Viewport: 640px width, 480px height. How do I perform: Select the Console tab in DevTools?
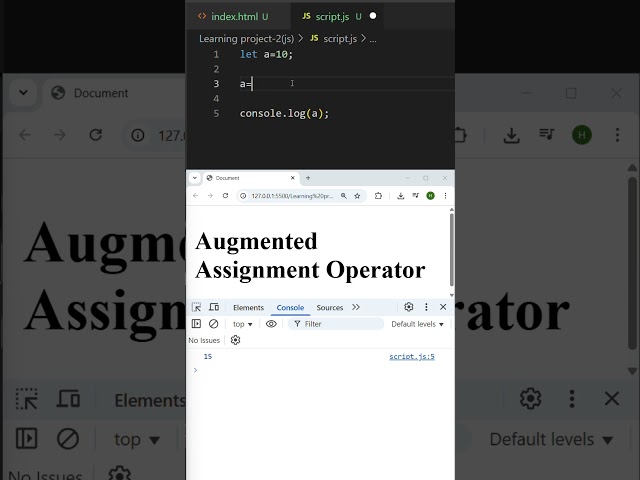point(290,308)
